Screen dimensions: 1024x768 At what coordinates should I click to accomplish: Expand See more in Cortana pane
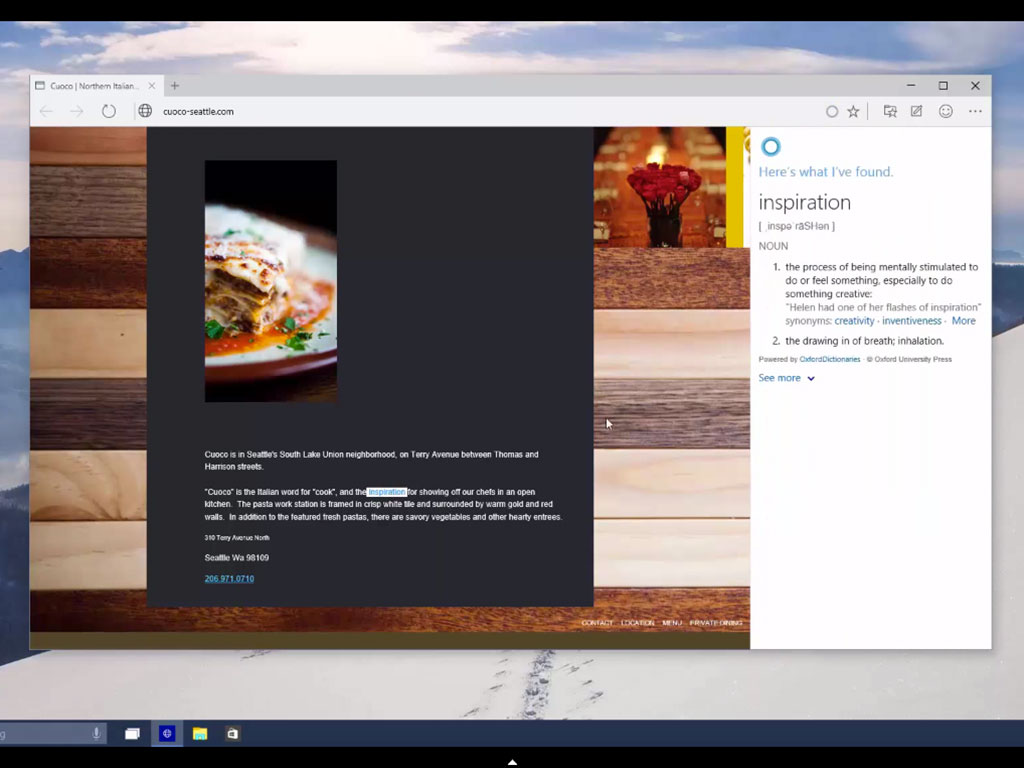pos(786,378)
